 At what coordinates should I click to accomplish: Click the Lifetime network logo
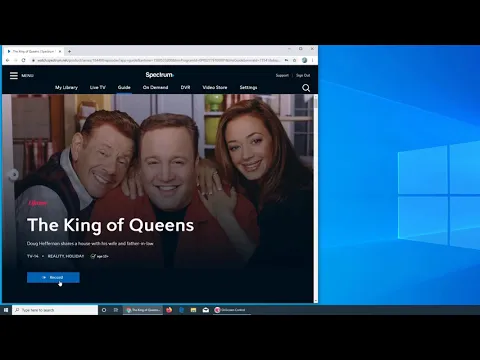coord(38,203)
